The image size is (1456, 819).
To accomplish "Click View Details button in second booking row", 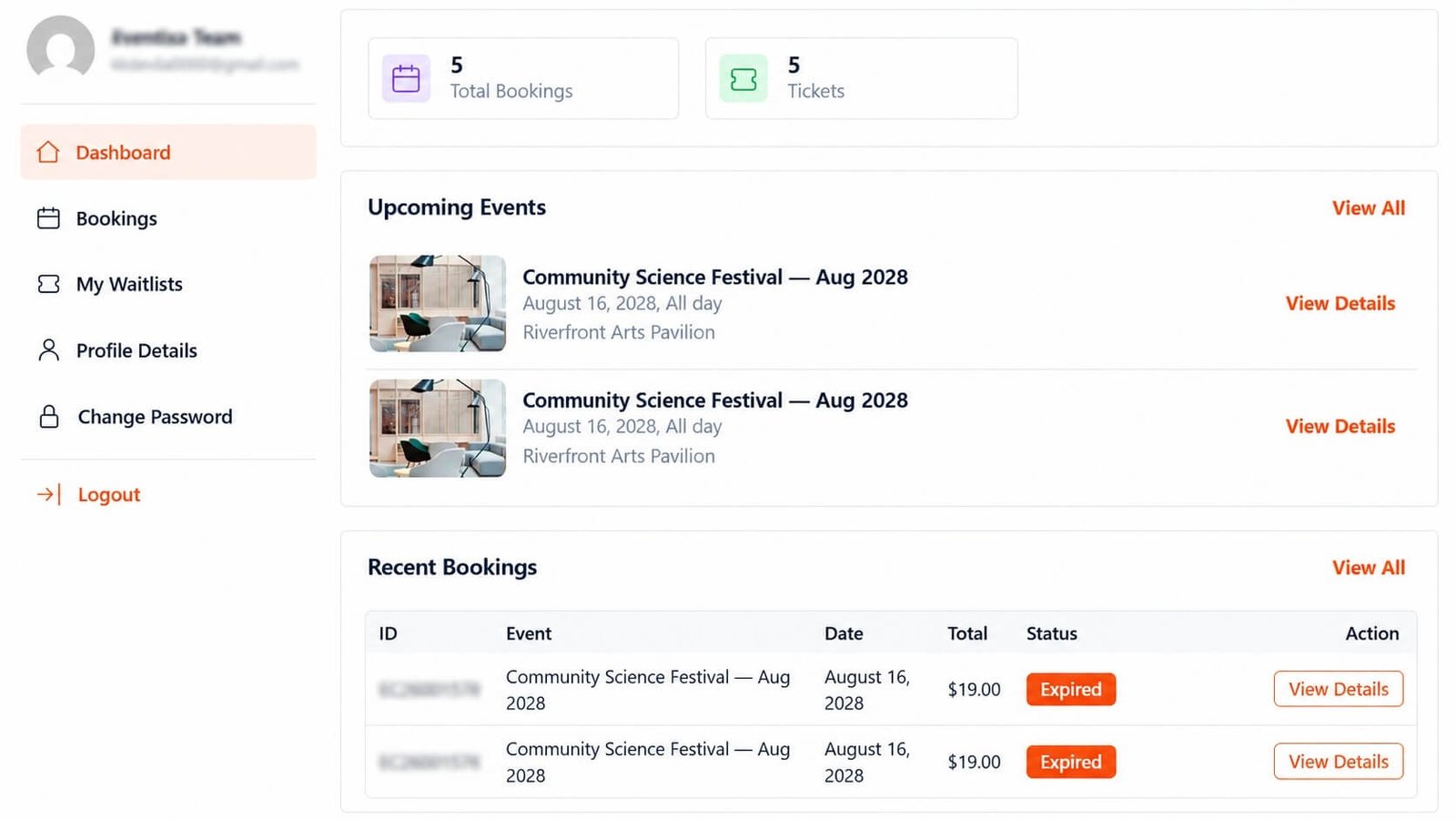I will pyautogui.click(x=1339, y=762).
